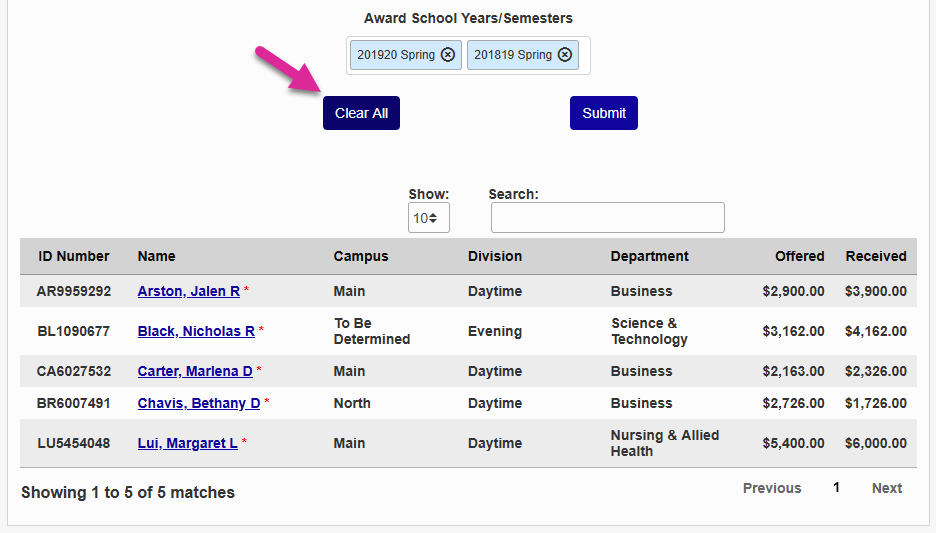
Task: Open Black, Nicholas R student record
Action: coord(196,331)
